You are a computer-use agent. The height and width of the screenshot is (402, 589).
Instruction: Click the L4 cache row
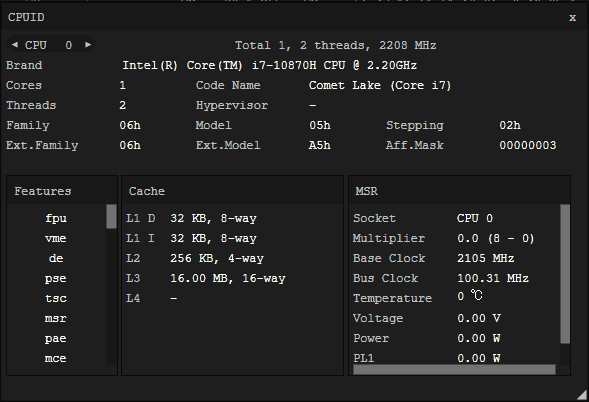(151, 298)
